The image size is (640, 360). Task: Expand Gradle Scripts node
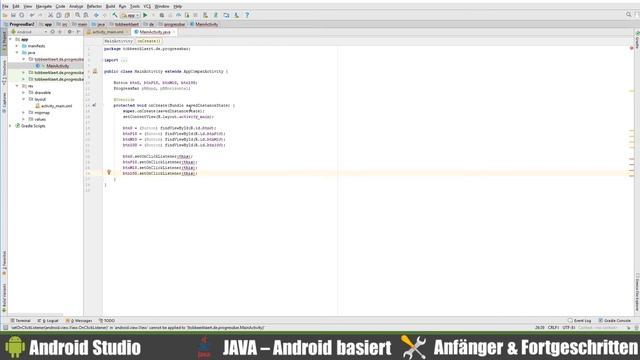click(11, 126)
